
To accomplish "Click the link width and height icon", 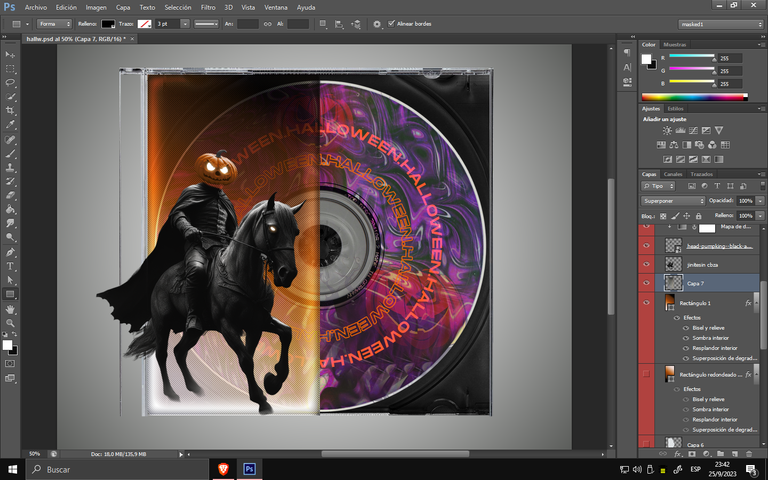I will pos(267,24).
